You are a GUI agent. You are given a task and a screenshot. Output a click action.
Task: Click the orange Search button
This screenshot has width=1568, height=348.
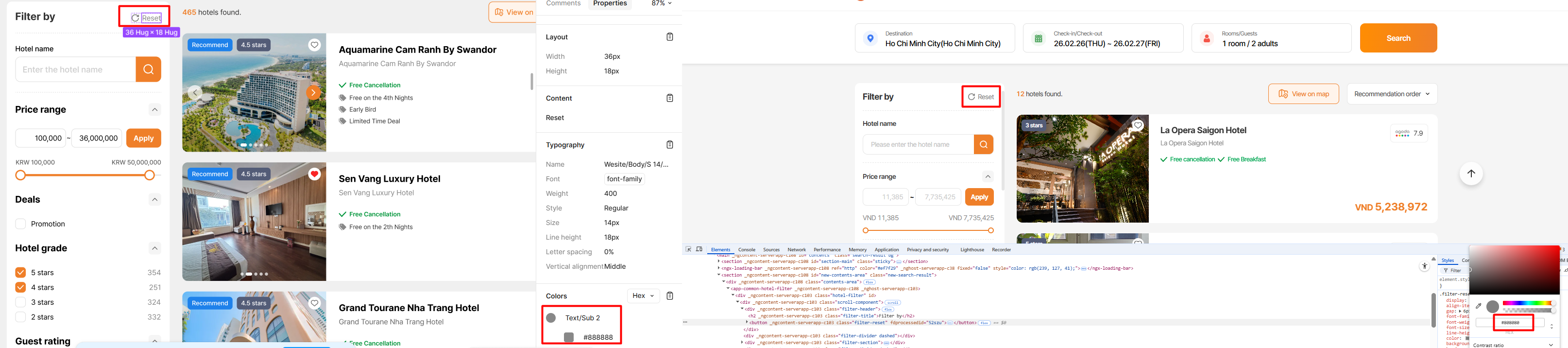click(x=1398, y=38)
